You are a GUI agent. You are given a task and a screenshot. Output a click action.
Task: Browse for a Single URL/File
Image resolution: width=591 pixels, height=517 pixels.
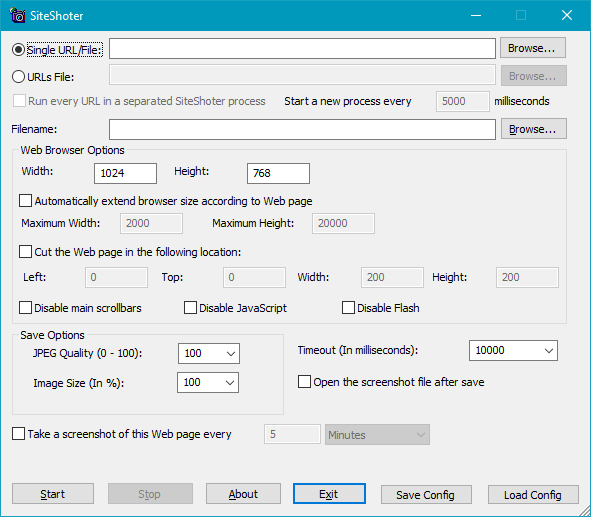tap(533, 48)
